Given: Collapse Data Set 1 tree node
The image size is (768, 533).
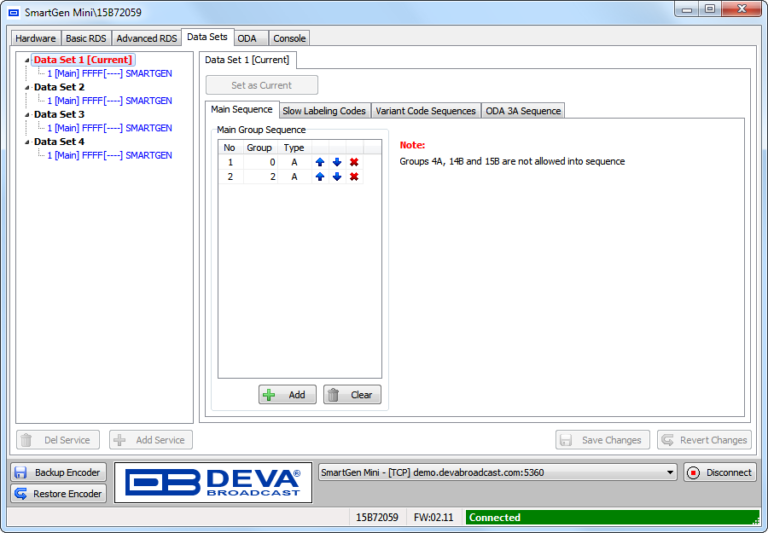Looking at the screenshot, I should (27, 60).
